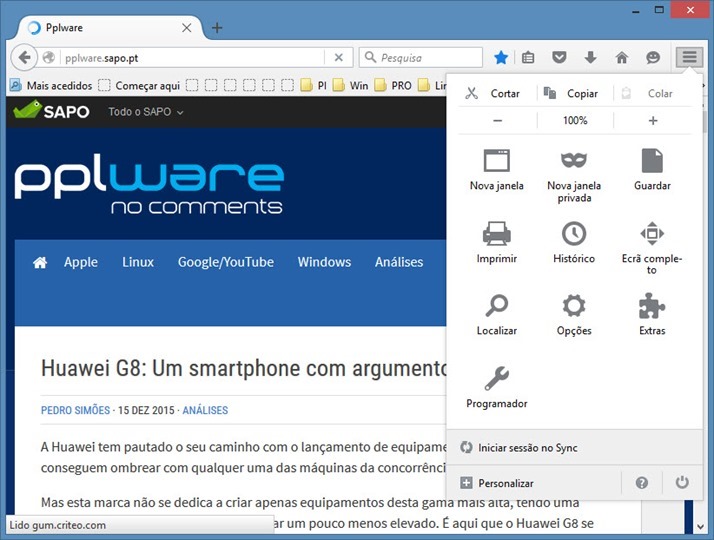Go to home page icon
This screenshot has height=540, width=714.
[622, 57]
